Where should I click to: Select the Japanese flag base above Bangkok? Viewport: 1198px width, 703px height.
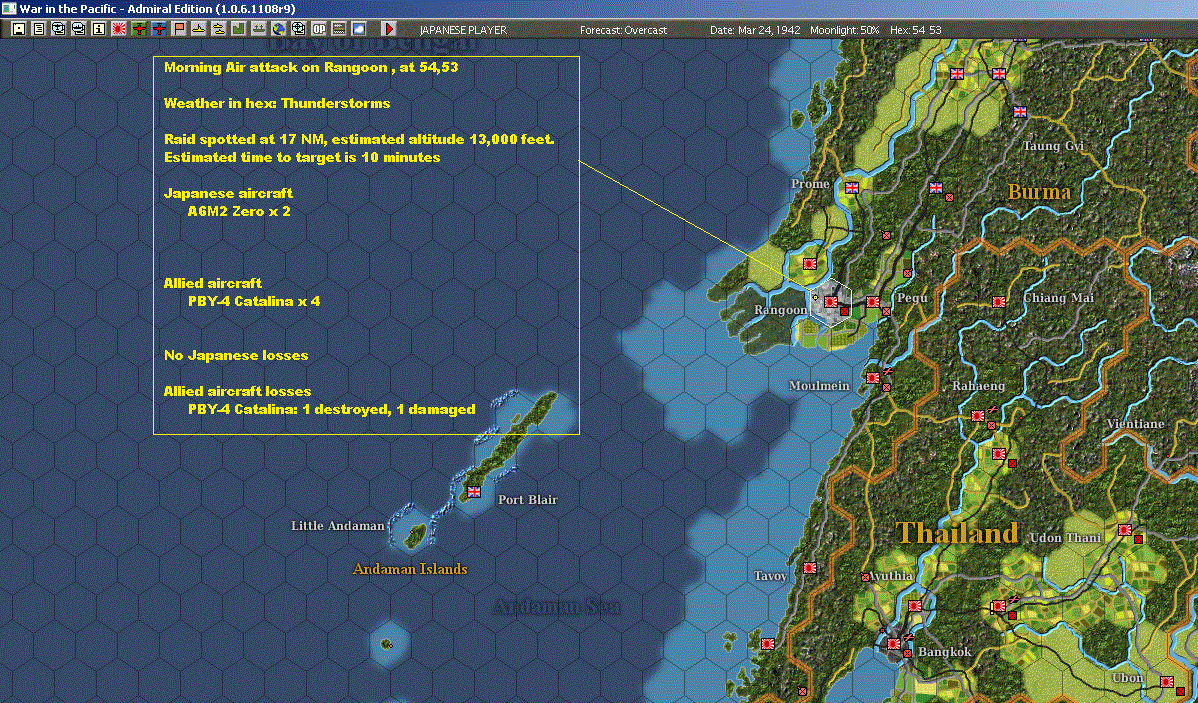(x=915, y=605)
